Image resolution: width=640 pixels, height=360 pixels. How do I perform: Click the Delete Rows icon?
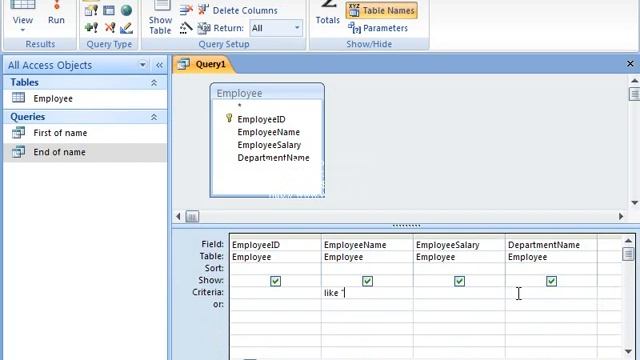(x=186, y=9)
